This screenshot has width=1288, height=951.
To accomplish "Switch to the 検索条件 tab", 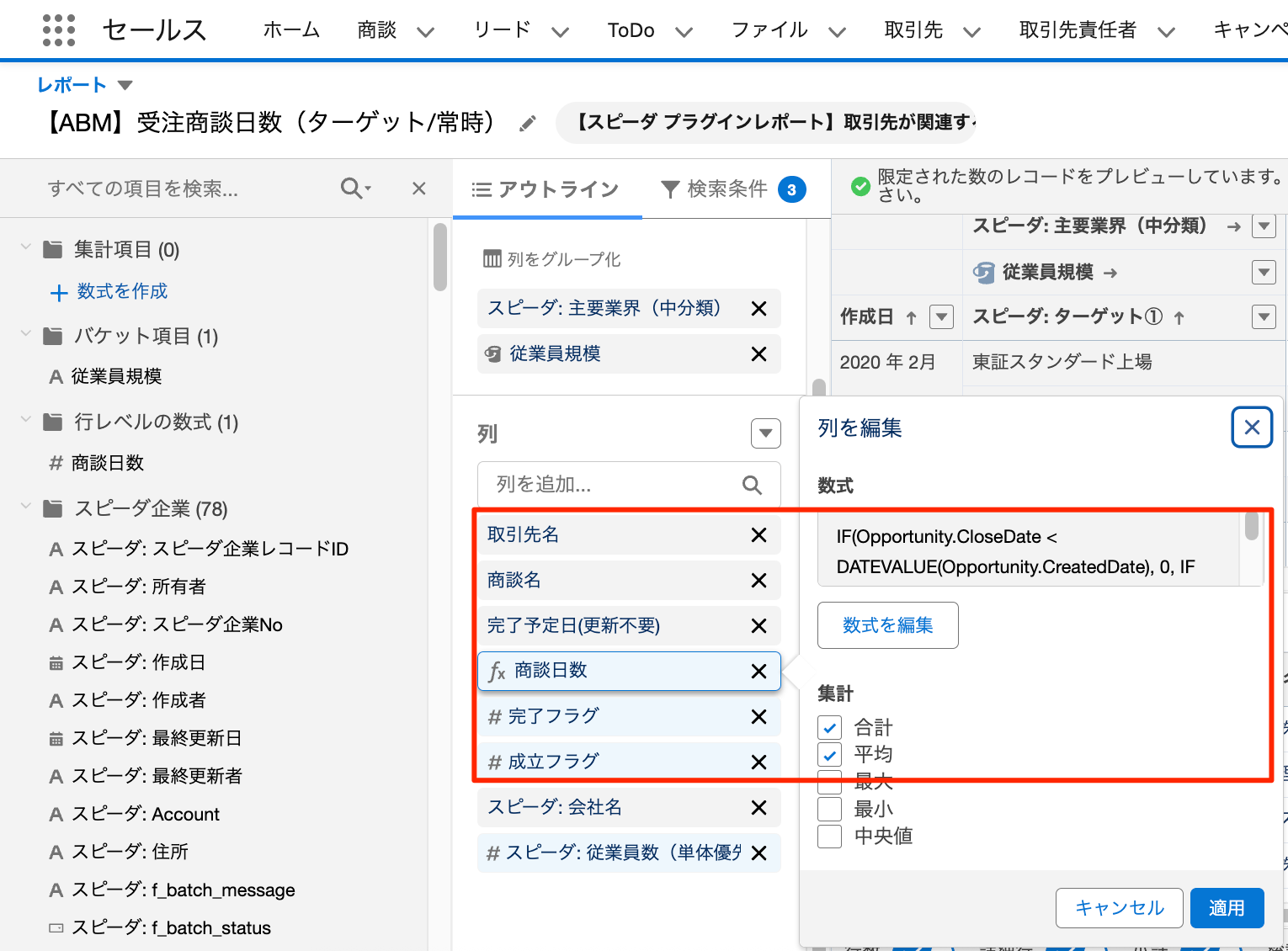I will (x=727, y=189).
